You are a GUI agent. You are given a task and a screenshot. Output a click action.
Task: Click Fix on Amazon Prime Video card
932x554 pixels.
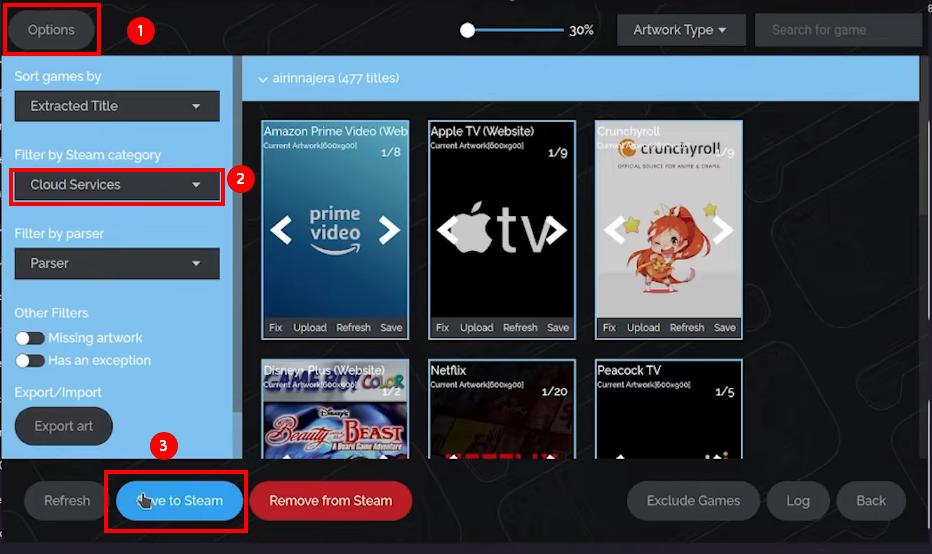[x=275, y=328]
